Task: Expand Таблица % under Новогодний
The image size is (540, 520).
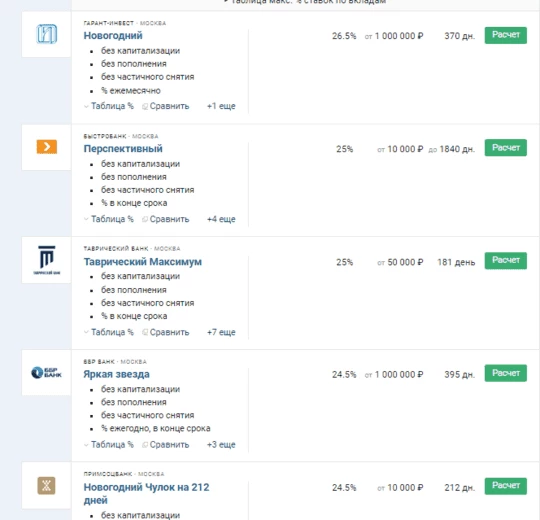Action: [109, 106]
